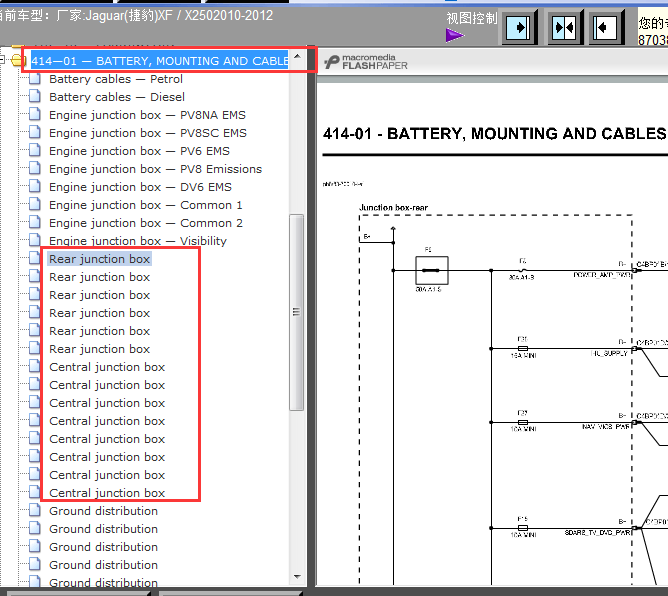Click the Junction box-rear diagram label
Image resolution: width=668 pixels, height=596 pixels.
pos(393,207)
